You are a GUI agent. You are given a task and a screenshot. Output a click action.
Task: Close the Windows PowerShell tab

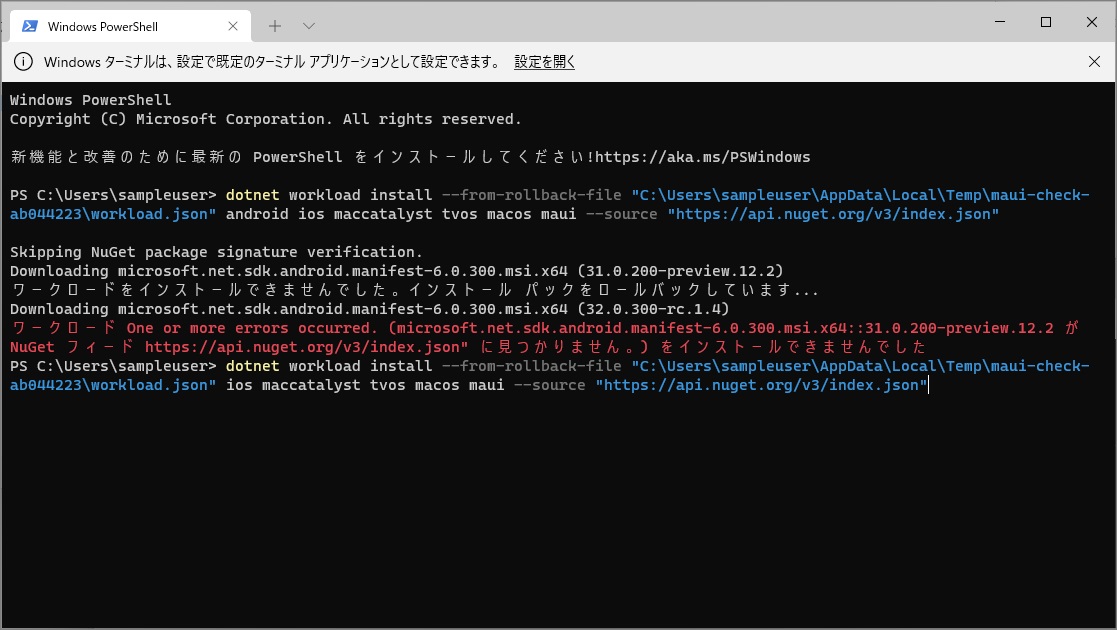(x=233, y=26)
